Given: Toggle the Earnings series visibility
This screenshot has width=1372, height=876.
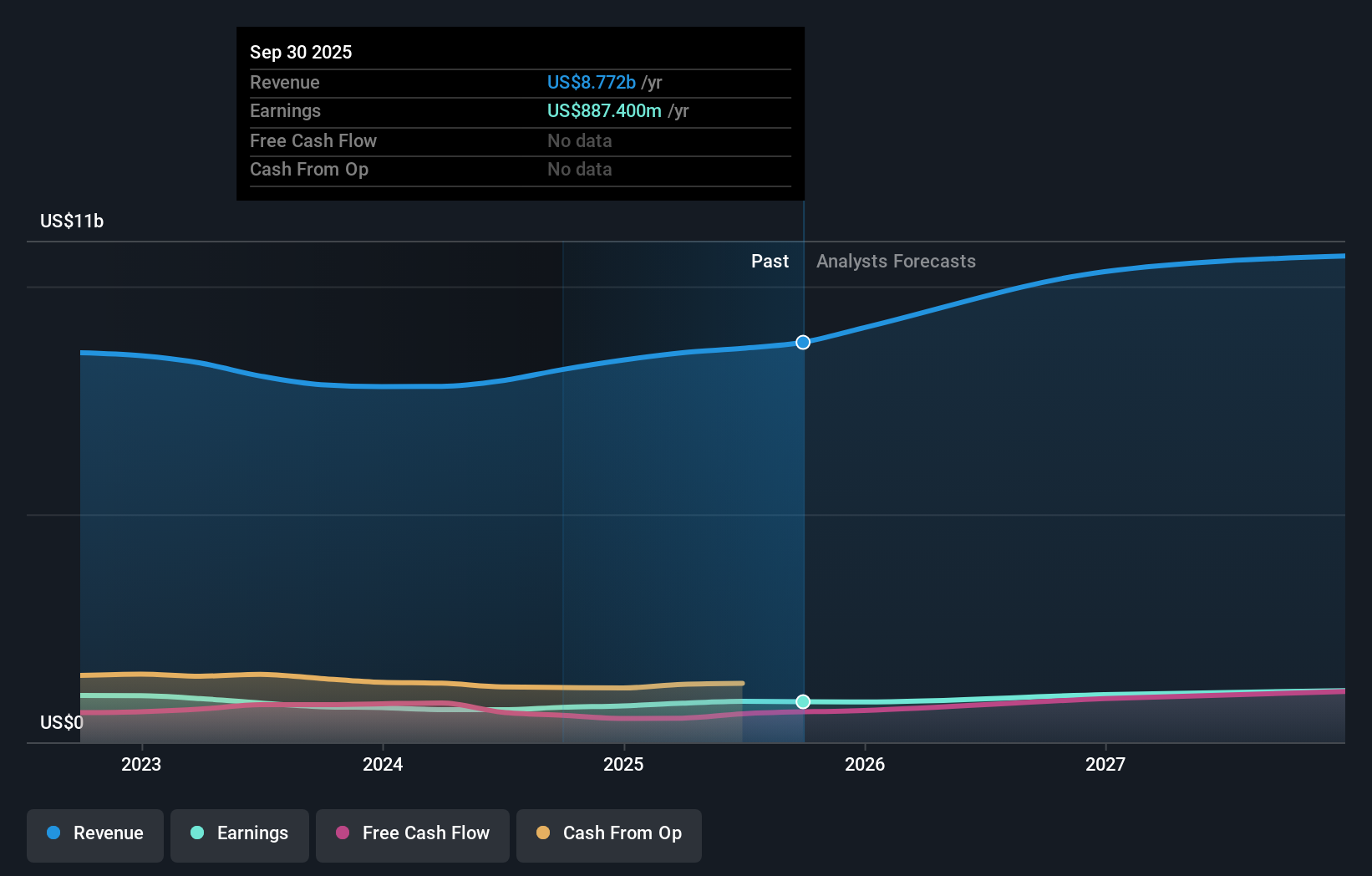Looking at the screenshot, I should pyautogui.click(x=240, y=833).
